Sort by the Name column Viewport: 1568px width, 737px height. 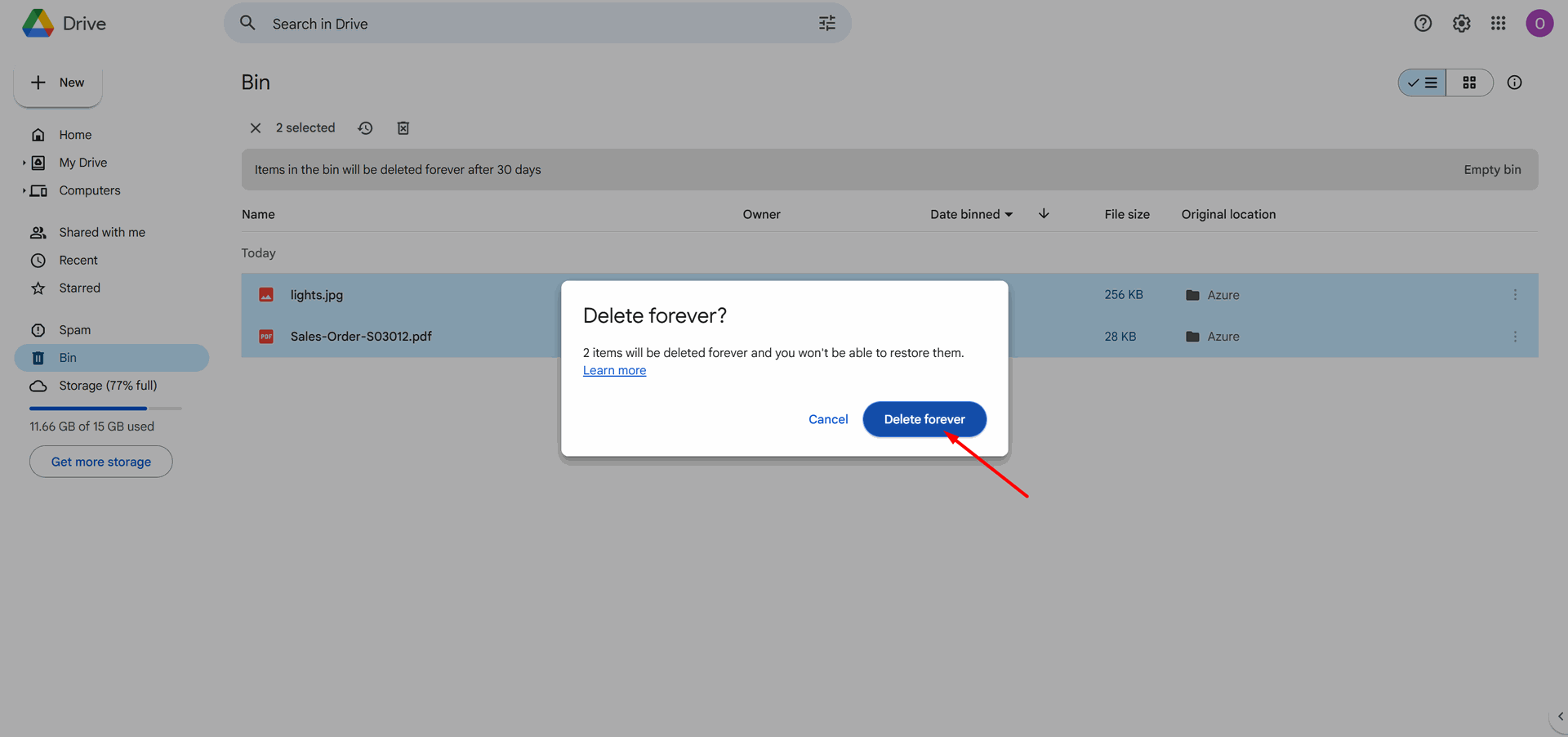tap(258, 214)
